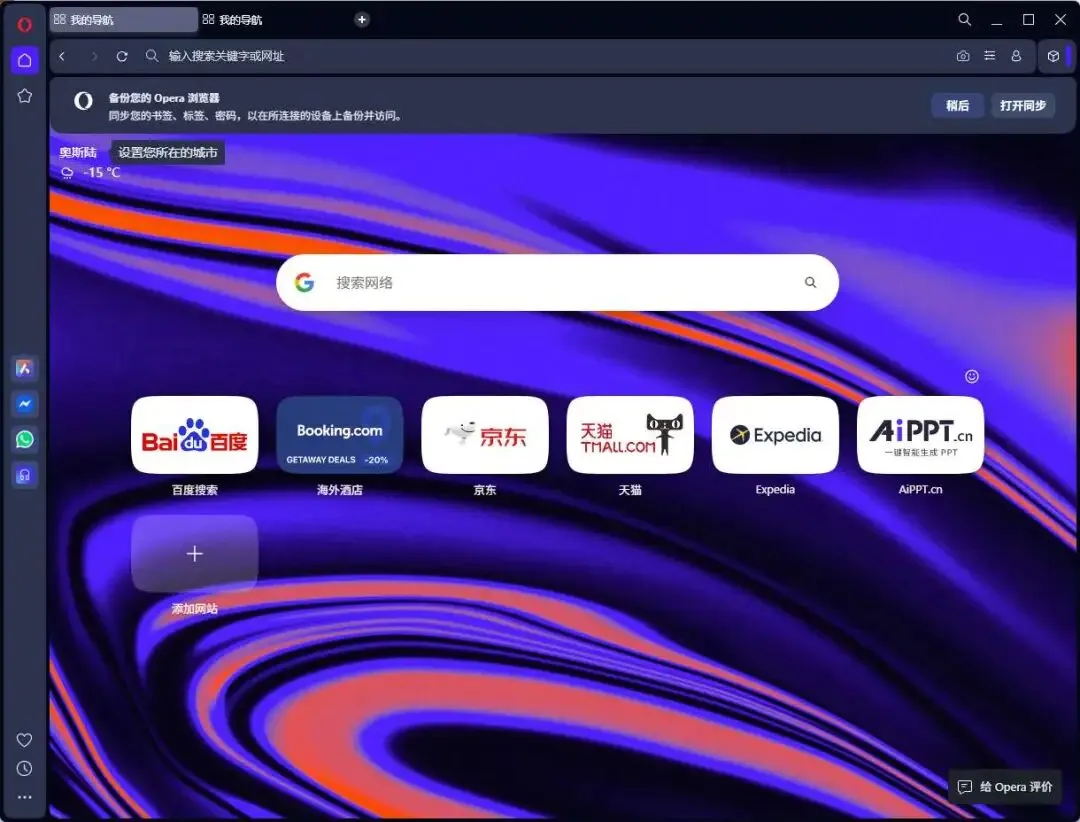Image resolution: width=1080 pixels, height=822 pixels.
Task: Open the 京东 speed dial tile
Action: point(485,435)
